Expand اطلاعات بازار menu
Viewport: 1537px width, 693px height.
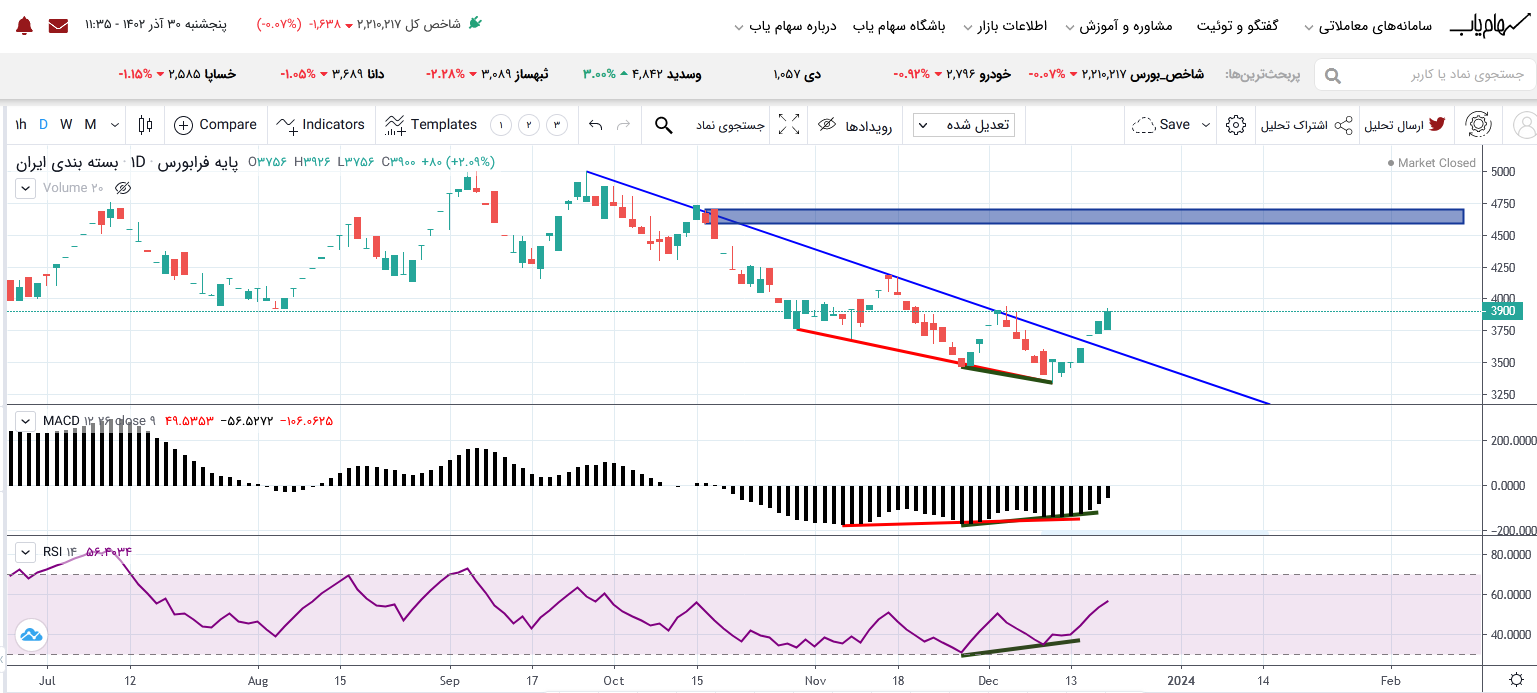pos(1005,25)
